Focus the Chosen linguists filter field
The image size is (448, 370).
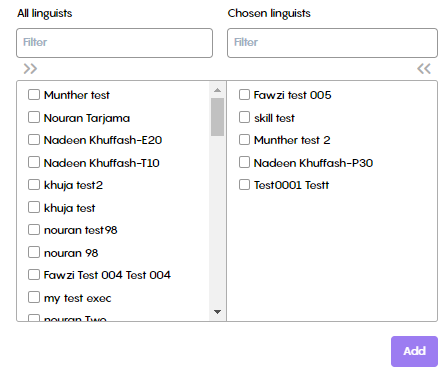coord(332,43)
